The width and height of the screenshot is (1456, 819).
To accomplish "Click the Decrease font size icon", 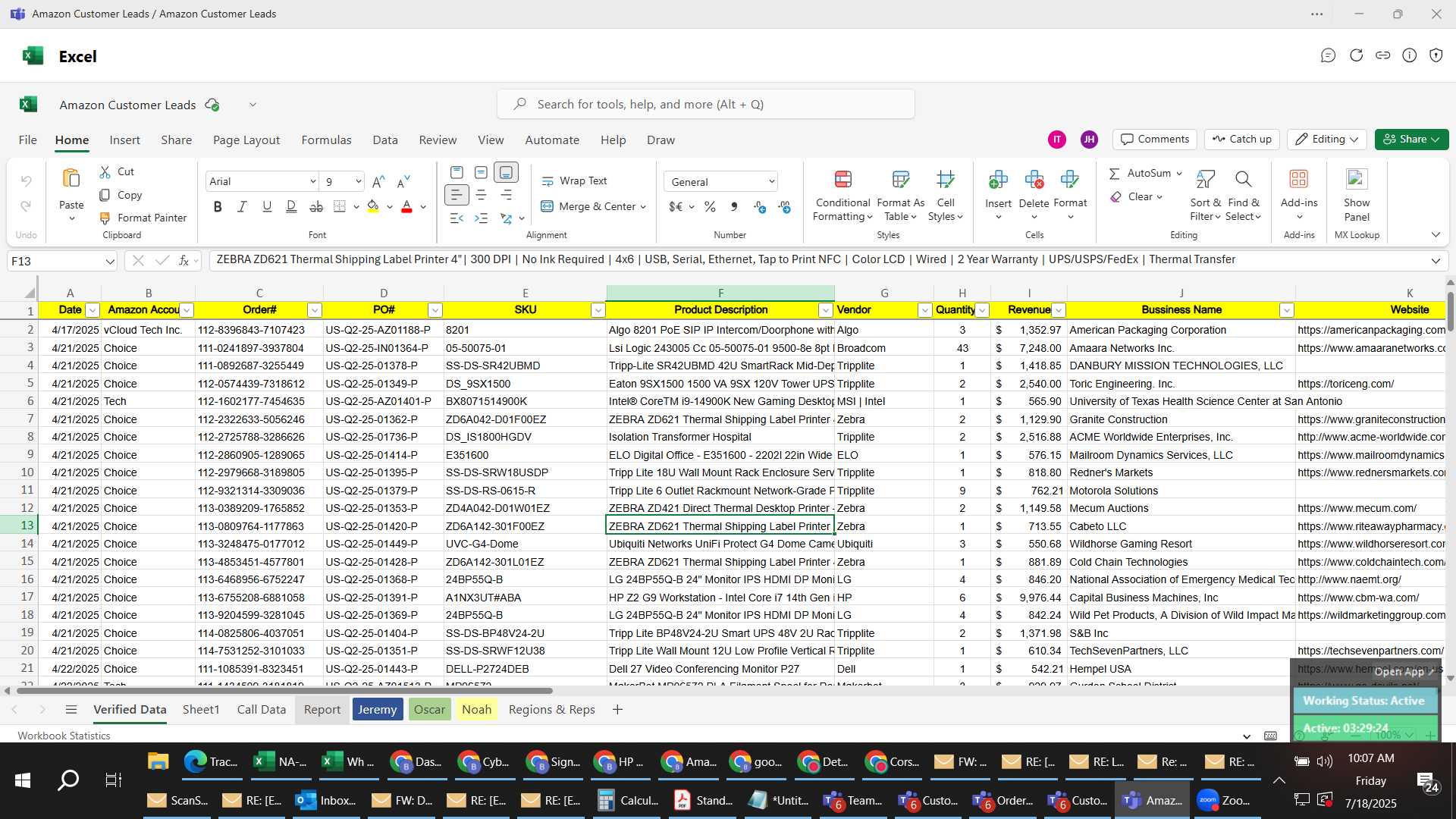I will coord(403,181).
